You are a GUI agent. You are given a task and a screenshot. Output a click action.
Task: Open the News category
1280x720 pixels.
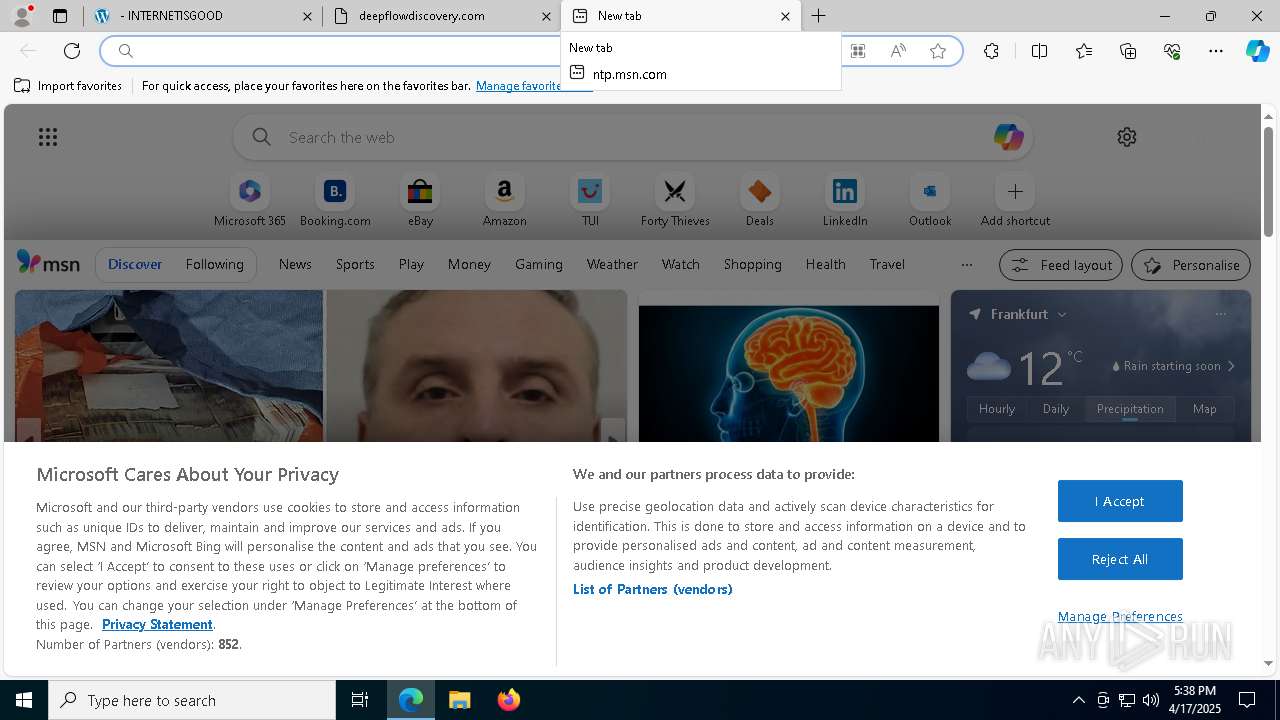[295, 264]
